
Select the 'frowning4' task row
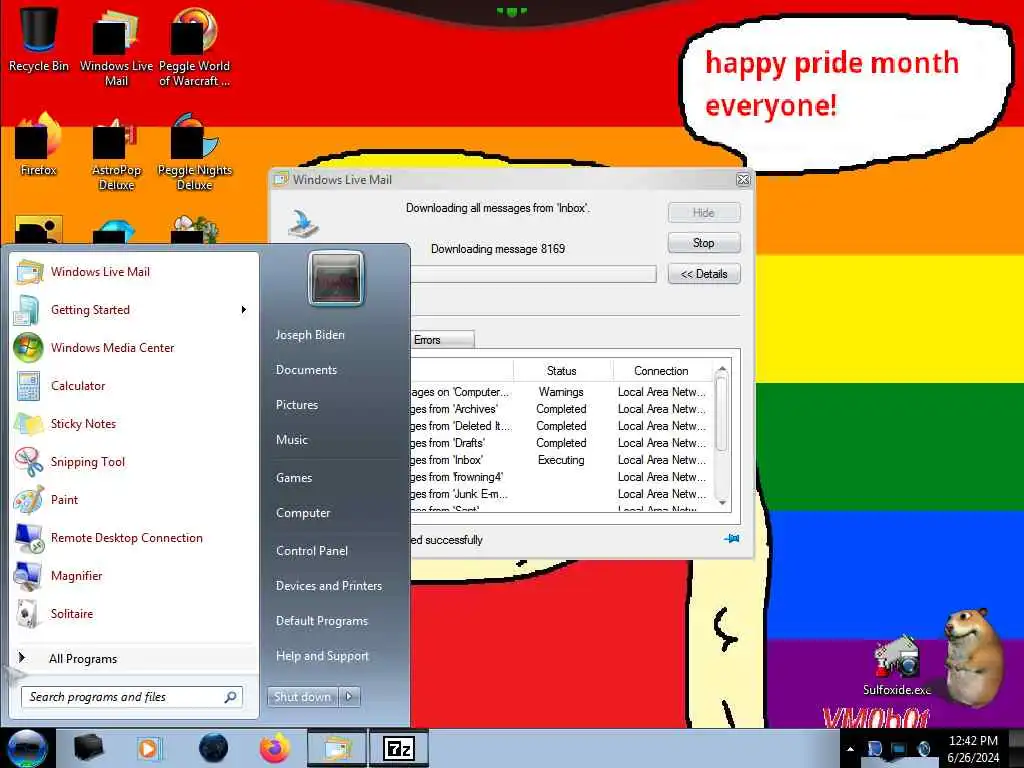pyautogui.click(x=562, y=477)
